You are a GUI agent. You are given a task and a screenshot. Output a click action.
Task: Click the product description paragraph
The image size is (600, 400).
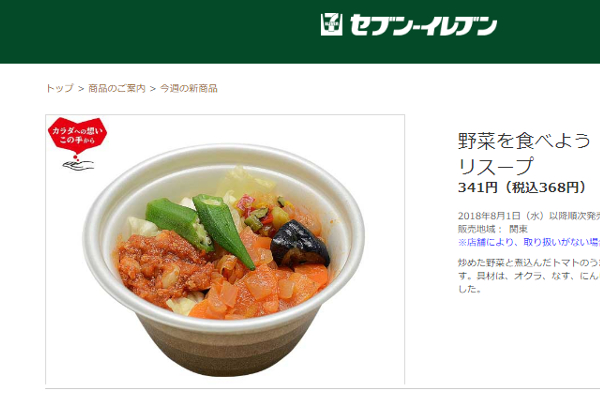pos(529,276)
